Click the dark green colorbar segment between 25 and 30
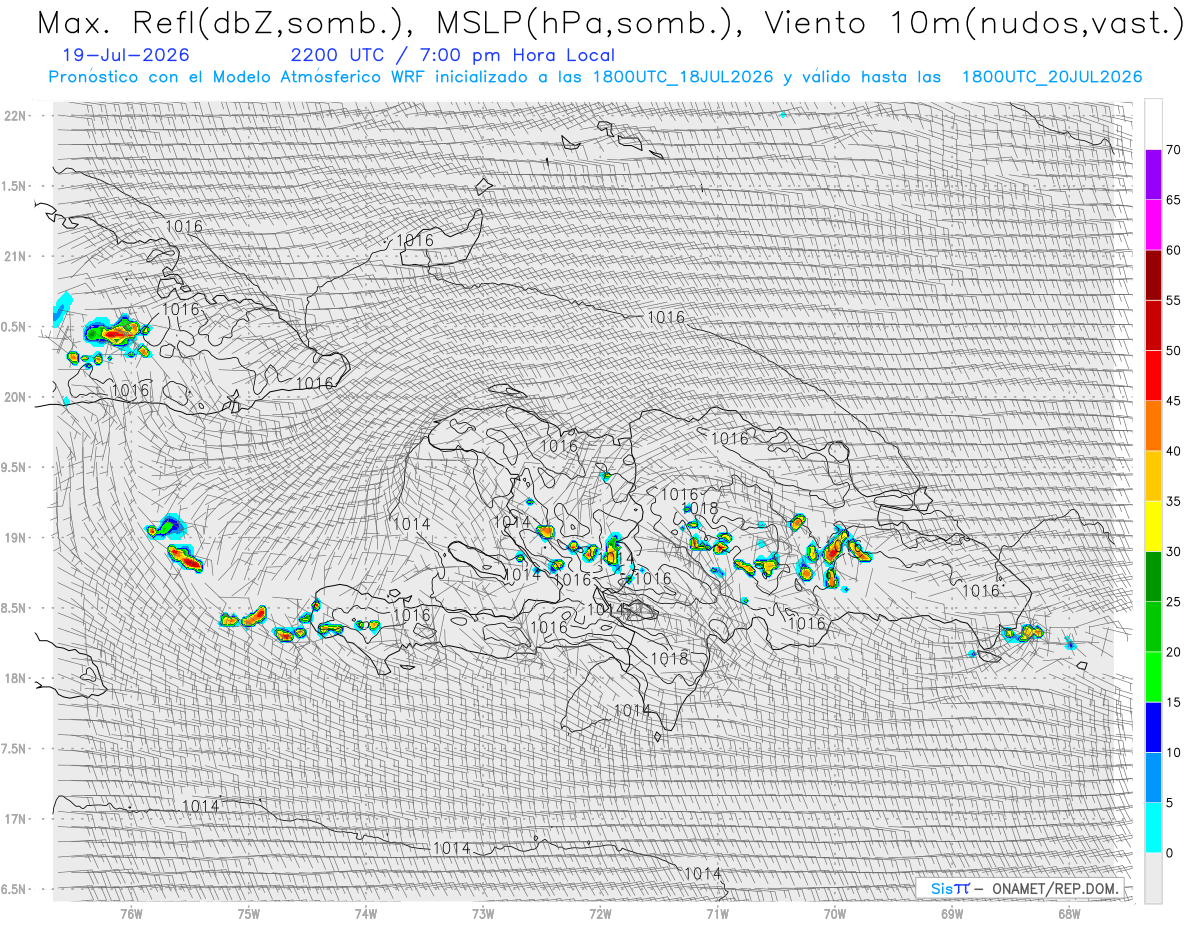This screenshot has width=1200, height=927. pyautogui.click(x=1153, y=576)
